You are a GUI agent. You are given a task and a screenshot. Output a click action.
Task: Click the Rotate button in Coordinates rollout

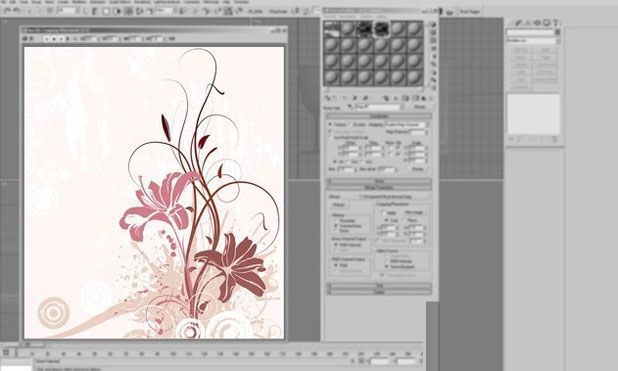pos(418,170)
